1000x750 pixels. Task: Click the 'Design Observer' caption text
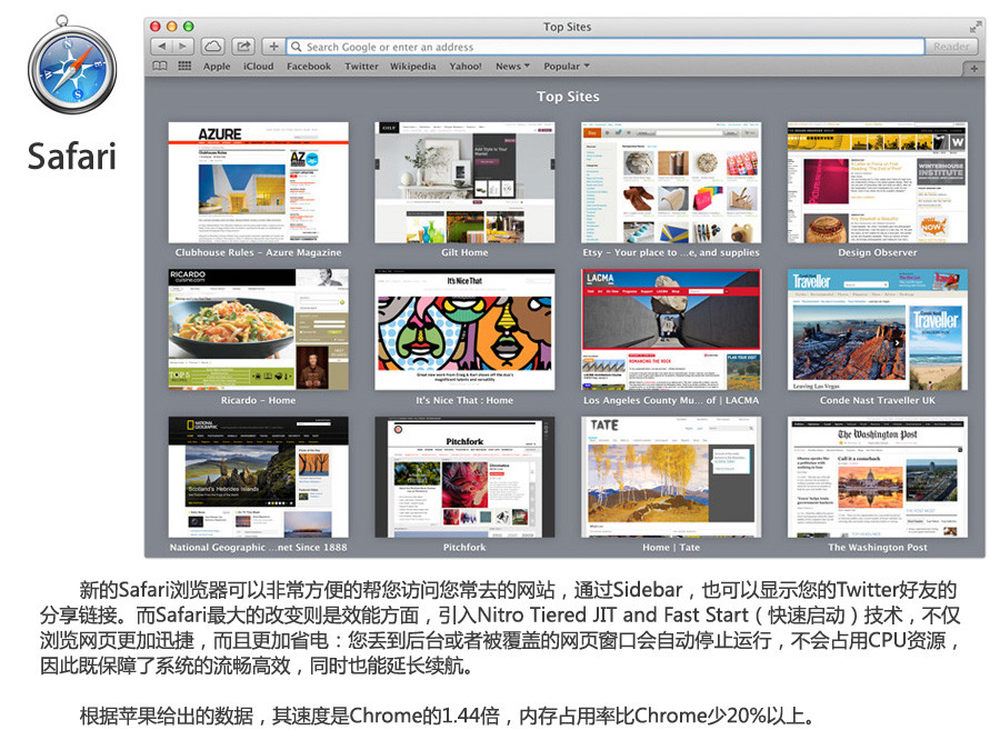878,253
